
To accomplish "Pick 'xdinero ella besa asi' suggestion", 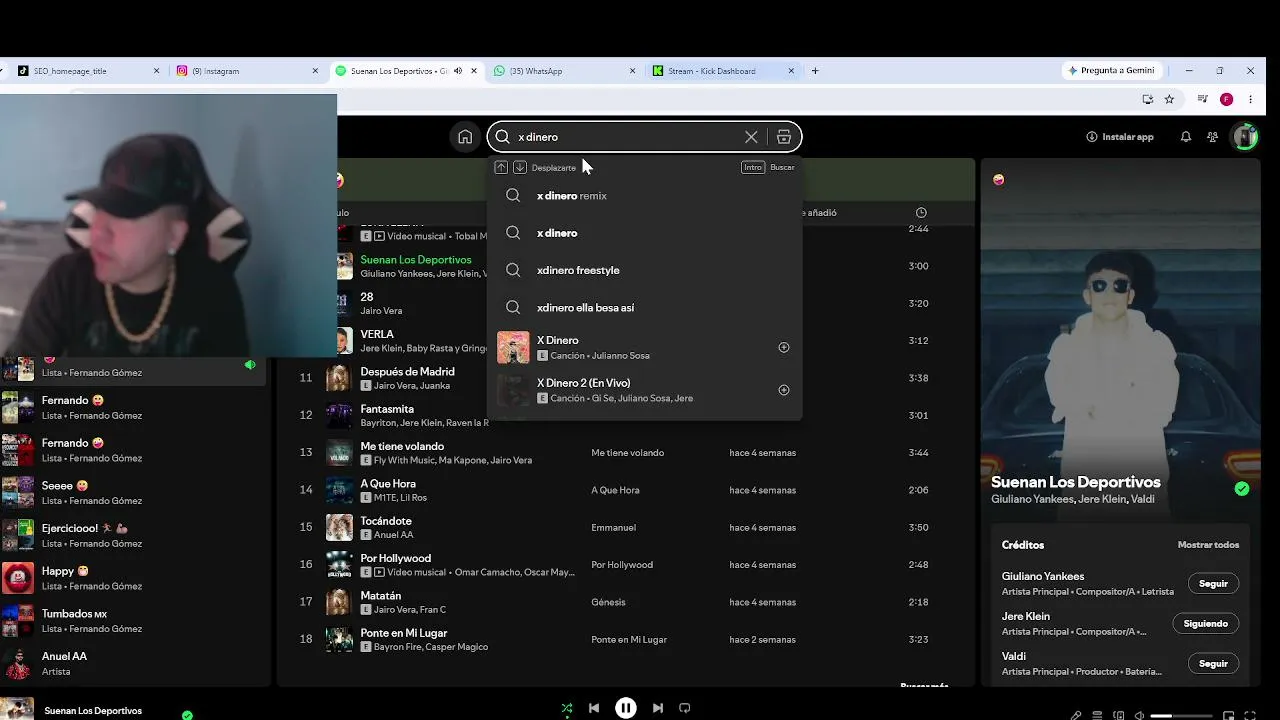I will tap(644, 307).
